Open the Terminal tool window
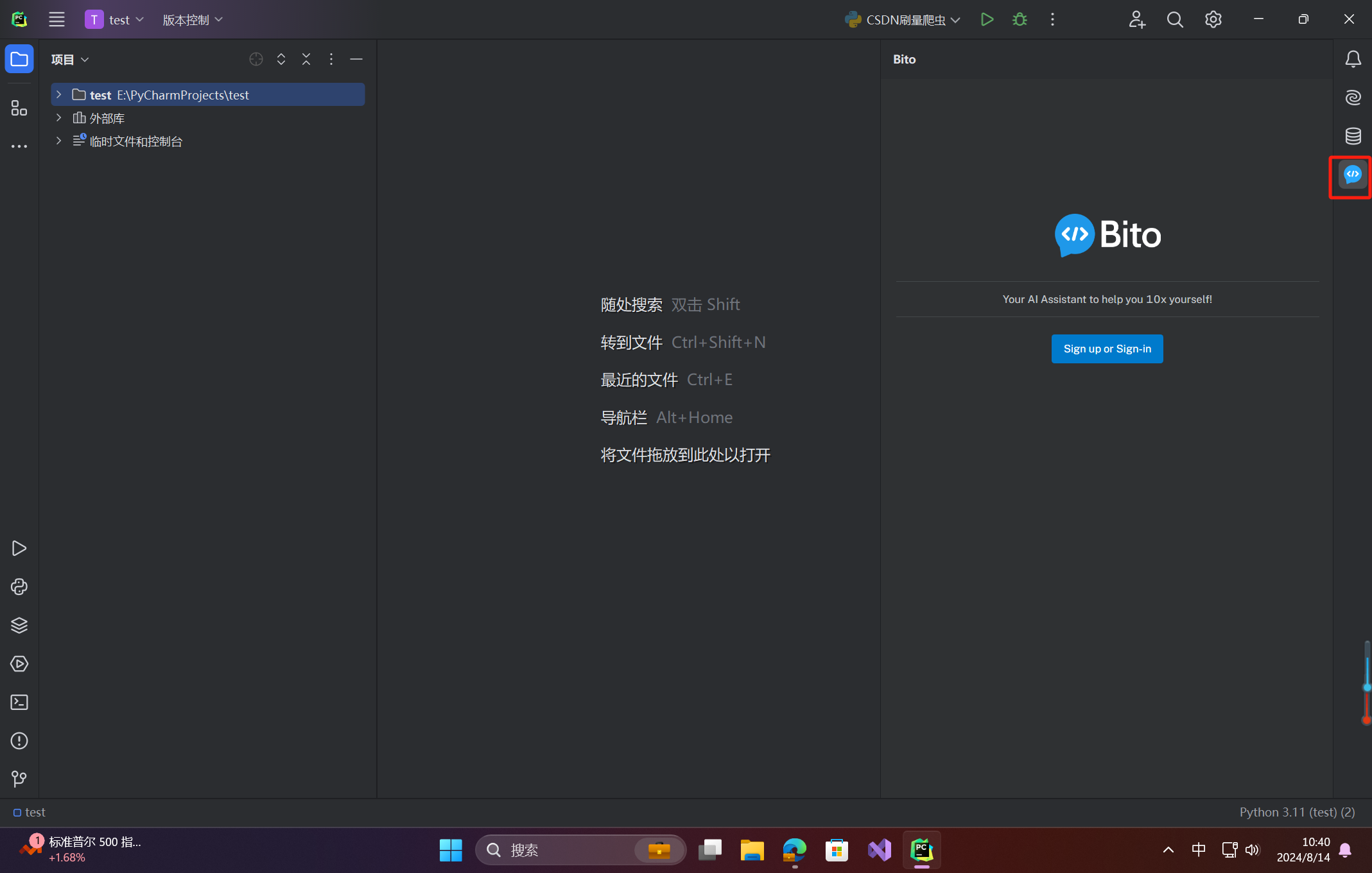Viewport: 1372px width, 873px height. 19,702
